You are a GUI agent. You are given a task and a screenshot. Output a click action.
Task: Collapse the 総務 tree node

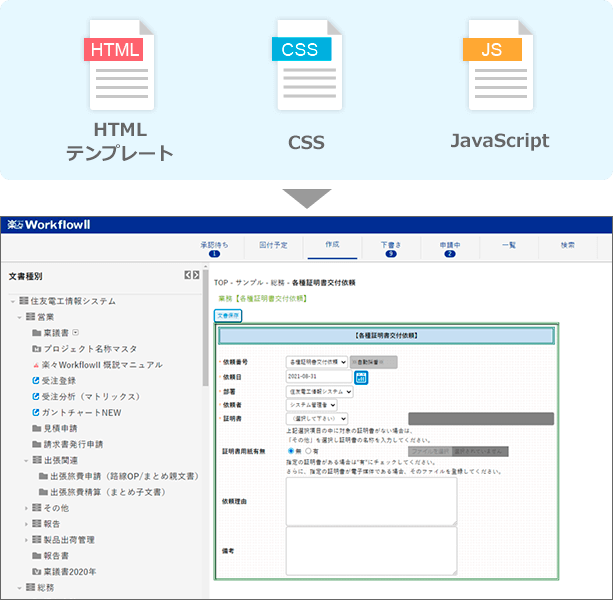tap(19, 587)
